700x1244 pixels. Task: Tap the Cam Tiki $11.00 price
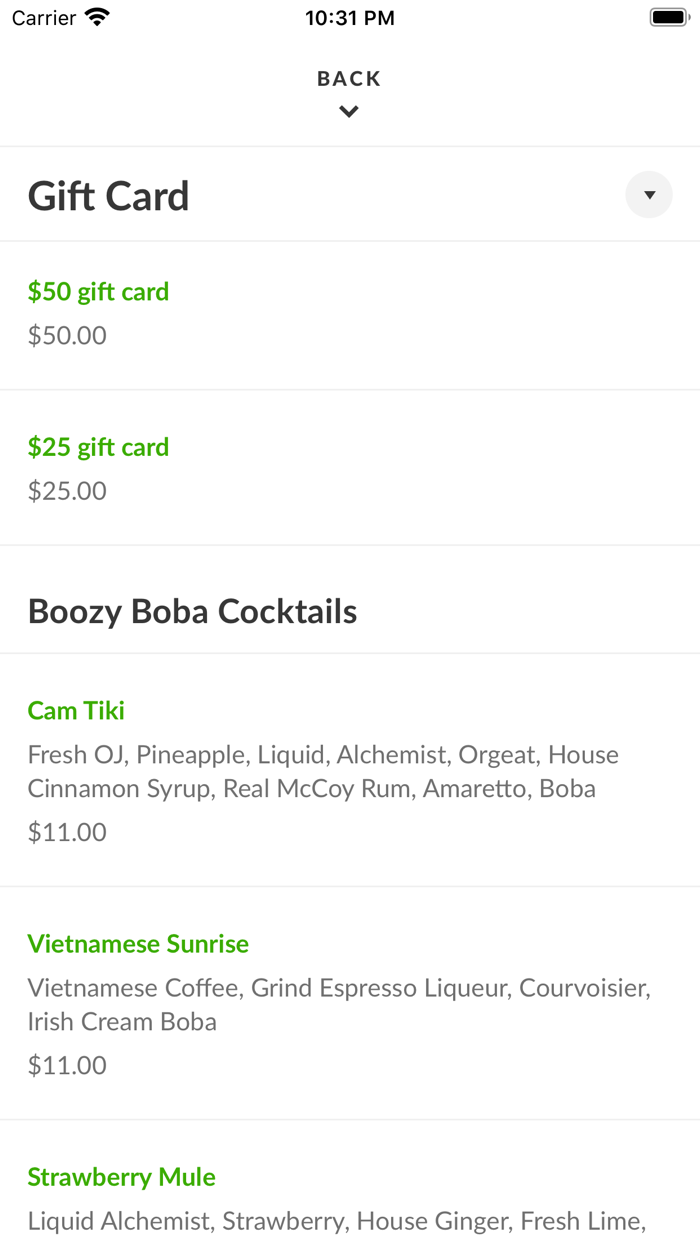point(67,832)
